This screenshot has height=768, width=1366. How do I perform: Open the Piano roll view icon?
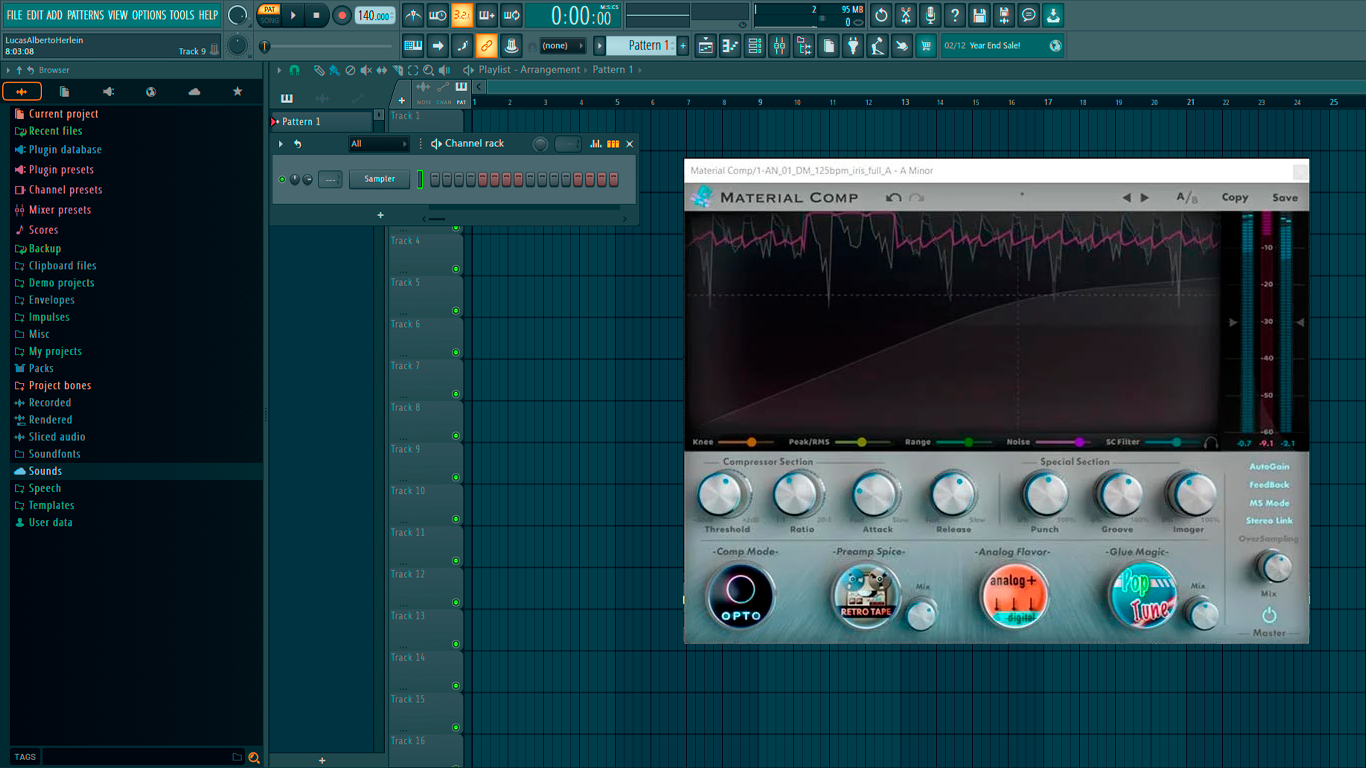pos(730,45)
